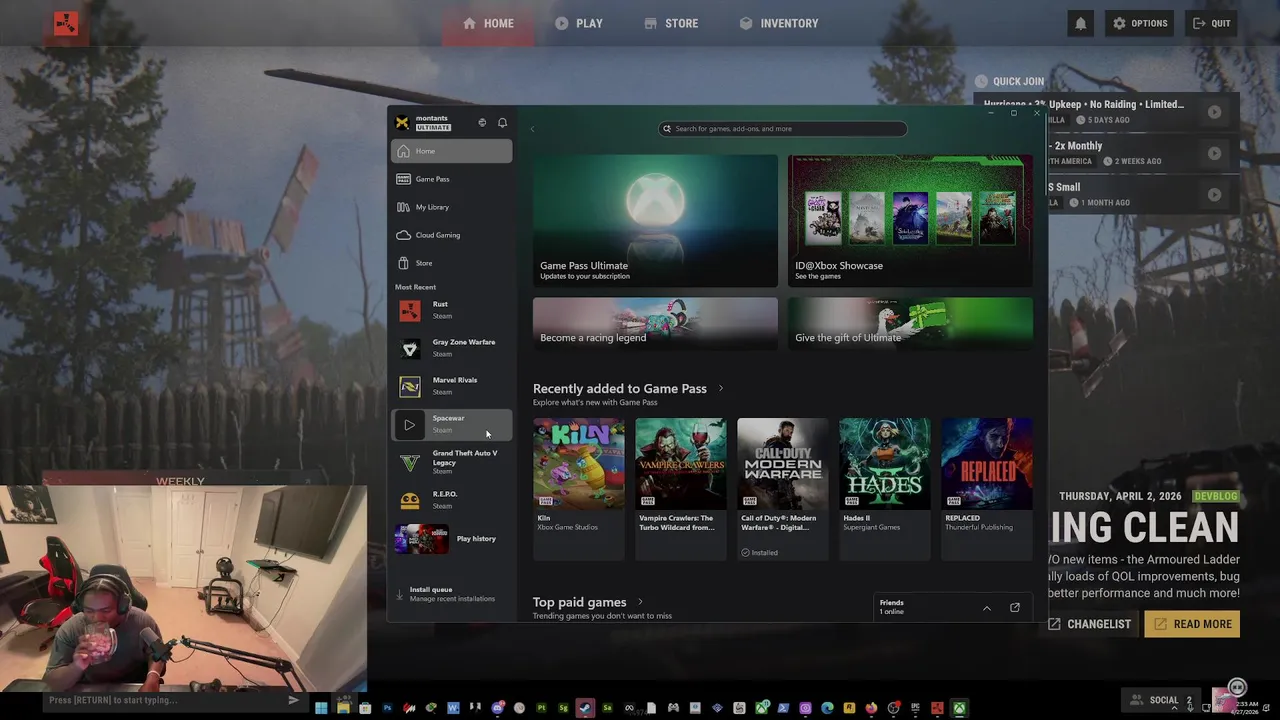
Task: Open Call of Duty Modern Warfare tile
Action: click(783, 488)
